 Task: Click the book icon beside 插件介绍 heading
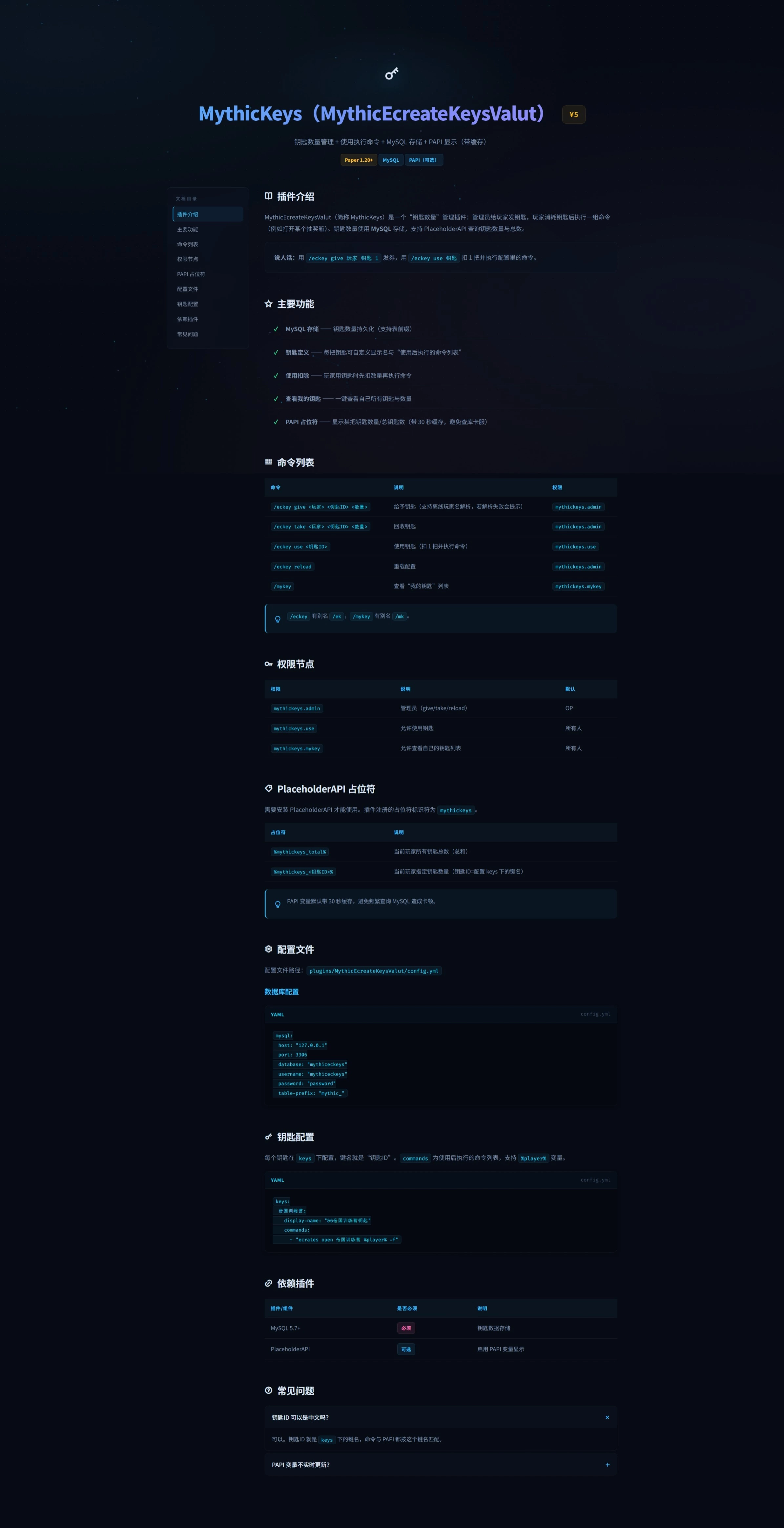(x=269, y=196)
